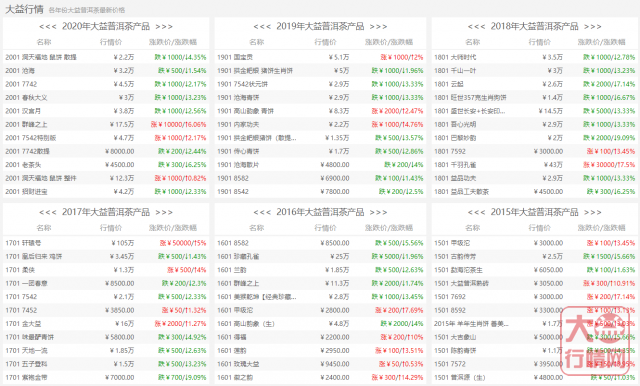Select the 1701 天地一流 product name
The height and width of the screenshot is (386, 640).
click(x=26, y=351)
